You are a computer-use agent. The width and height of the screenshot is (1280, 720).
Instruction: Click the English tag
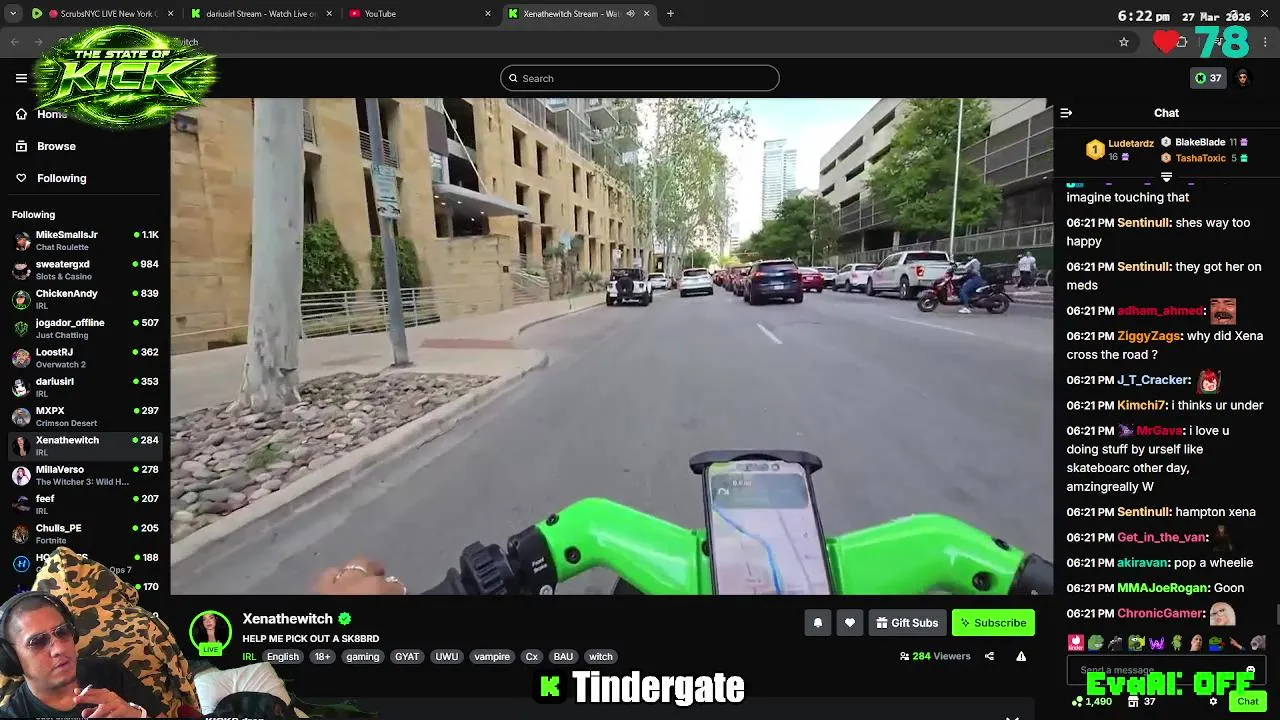coord(283,657)
